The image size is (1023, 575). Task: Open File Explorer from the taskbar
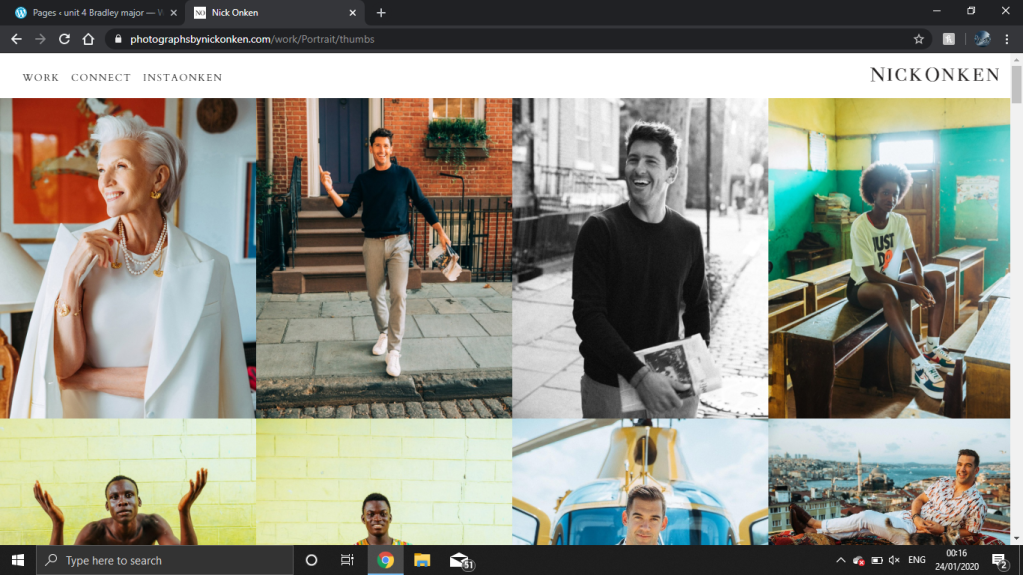[422, 560]
